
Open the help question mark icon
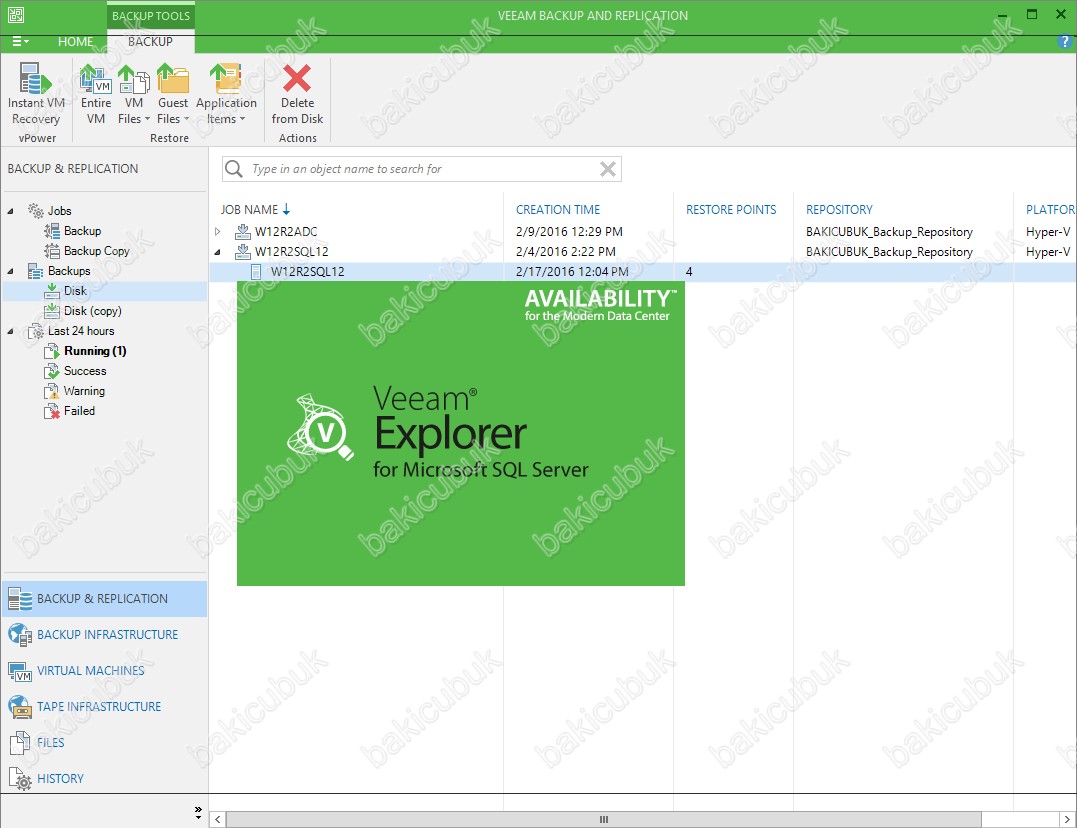tap(1064, 42)
